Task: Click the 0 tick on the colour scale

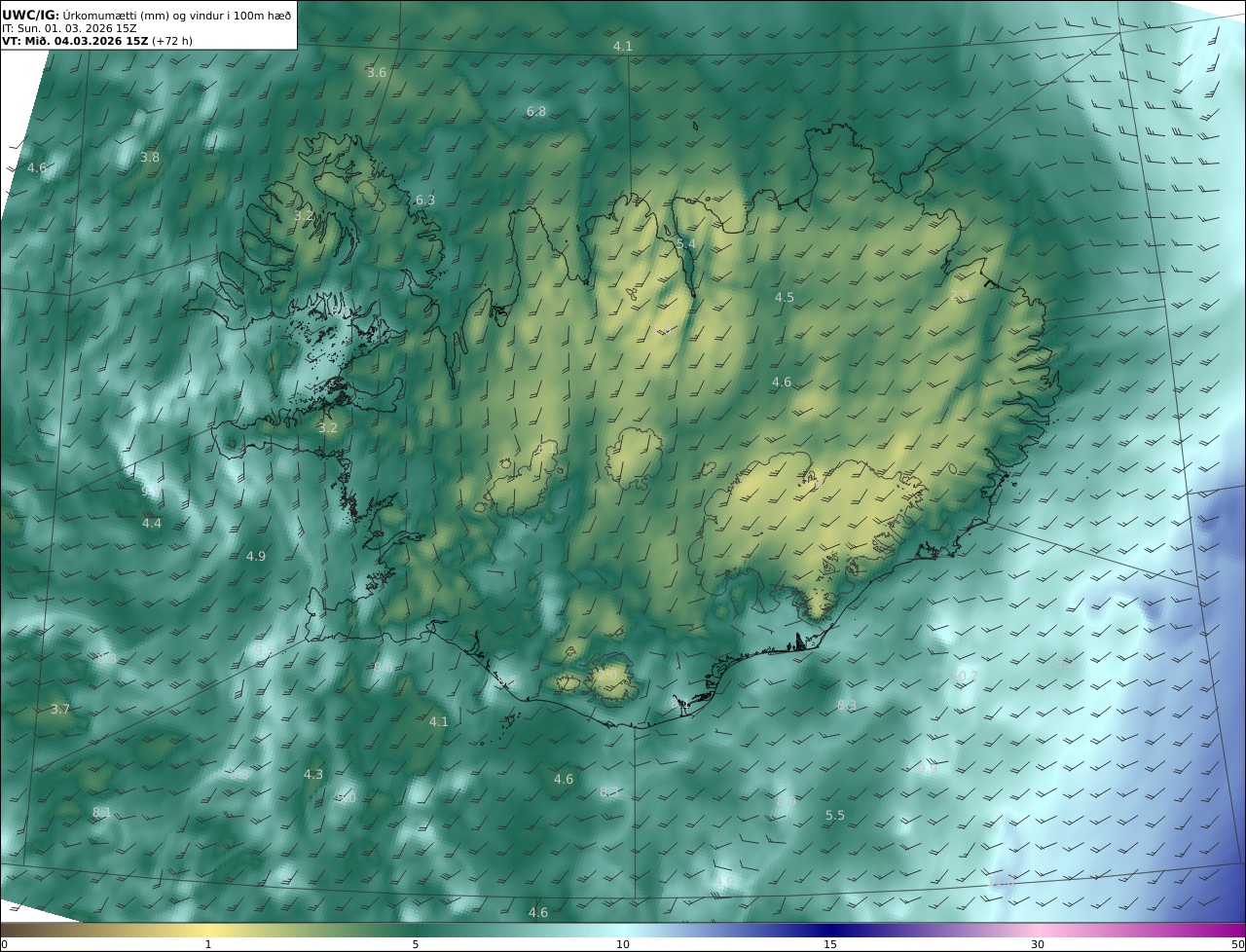Action: tap(4, 945)
